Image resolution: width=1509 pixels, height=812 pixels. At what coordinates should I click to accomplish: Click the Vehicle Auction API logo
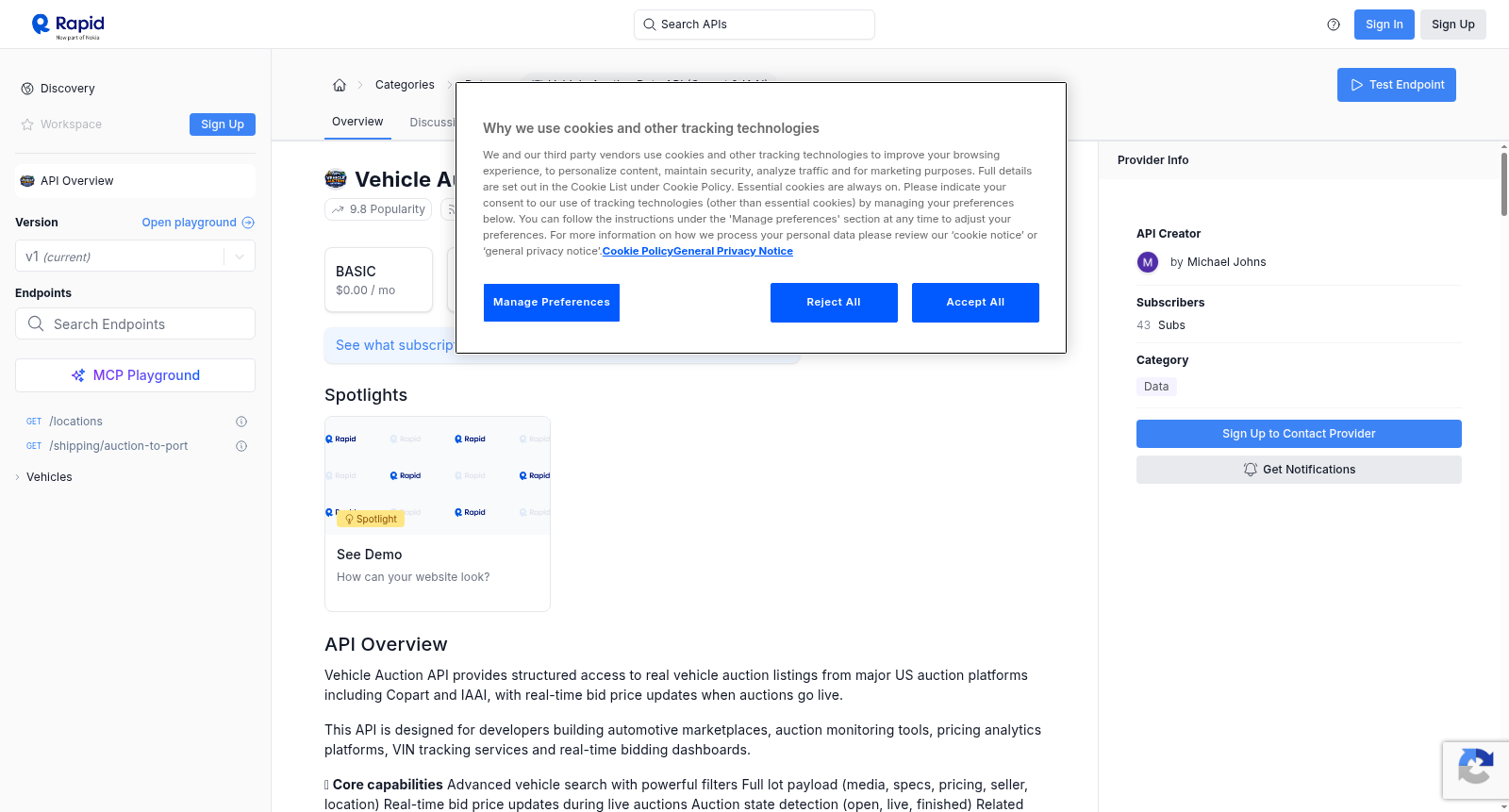[336, 179]
